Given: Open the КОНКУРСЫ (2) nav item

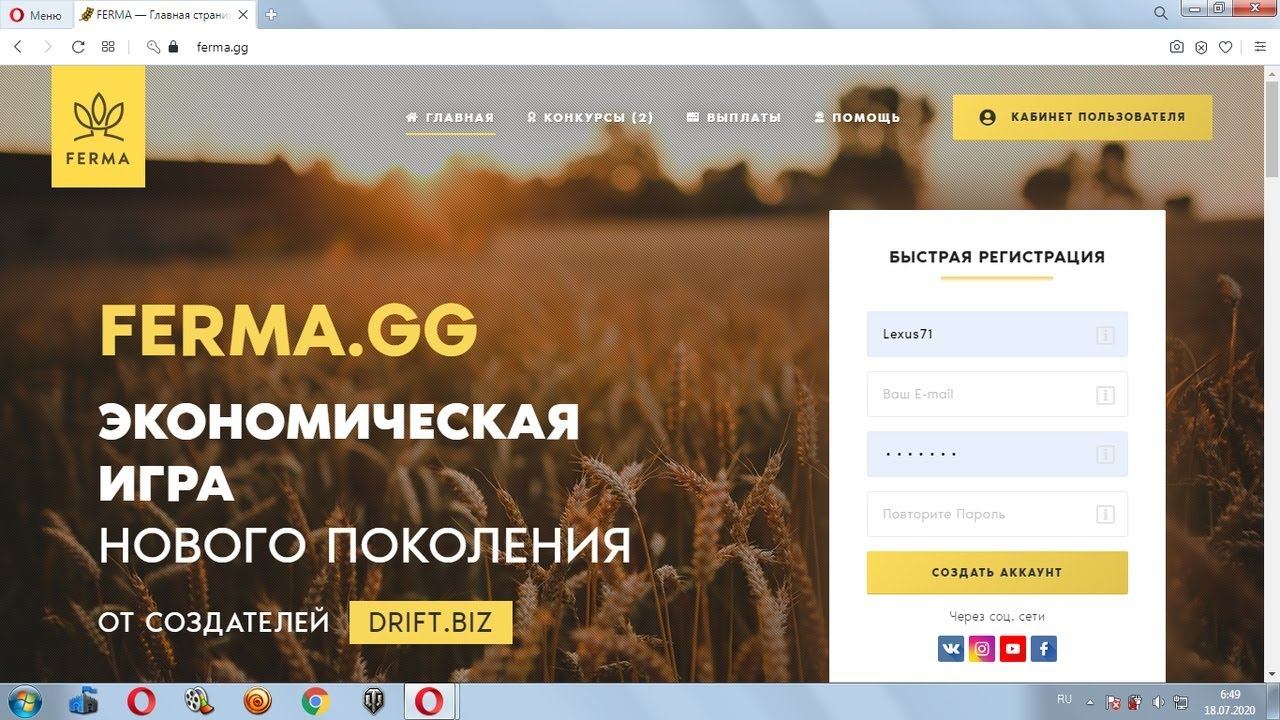Looking at the screenshot, I should coord(590,117).
